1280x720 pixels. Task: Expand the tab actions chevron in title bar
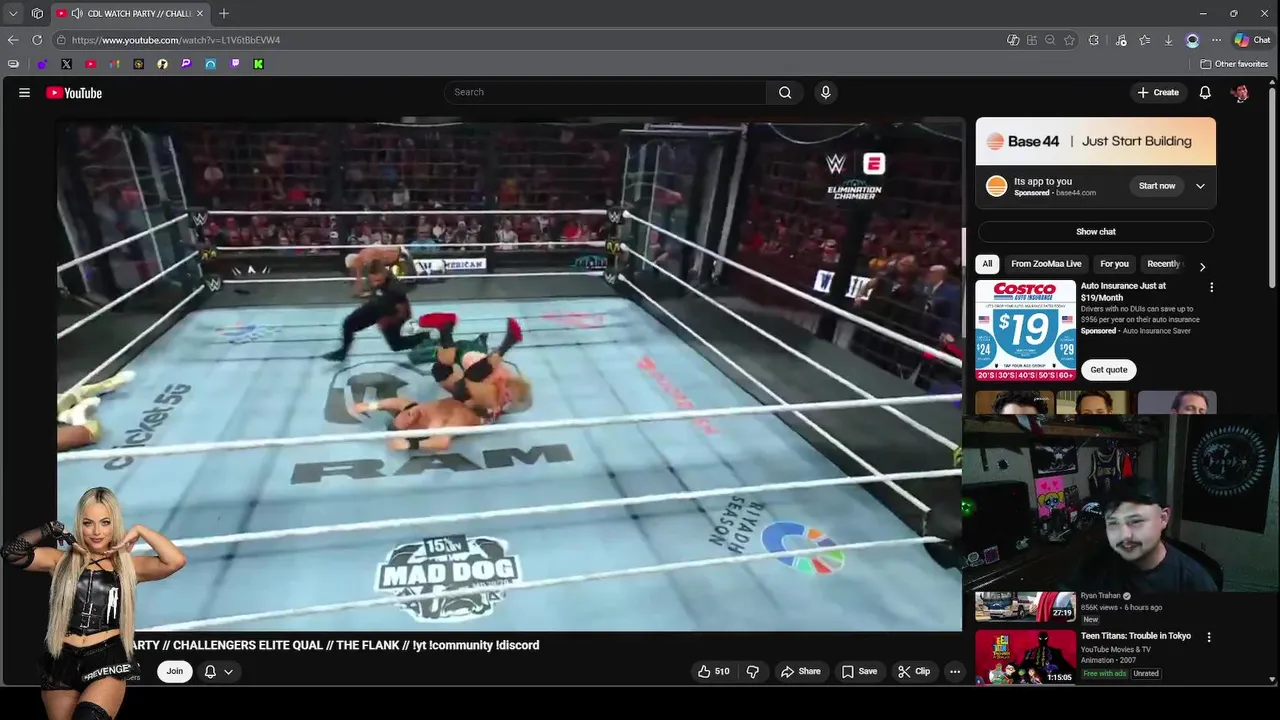(13, 13)
